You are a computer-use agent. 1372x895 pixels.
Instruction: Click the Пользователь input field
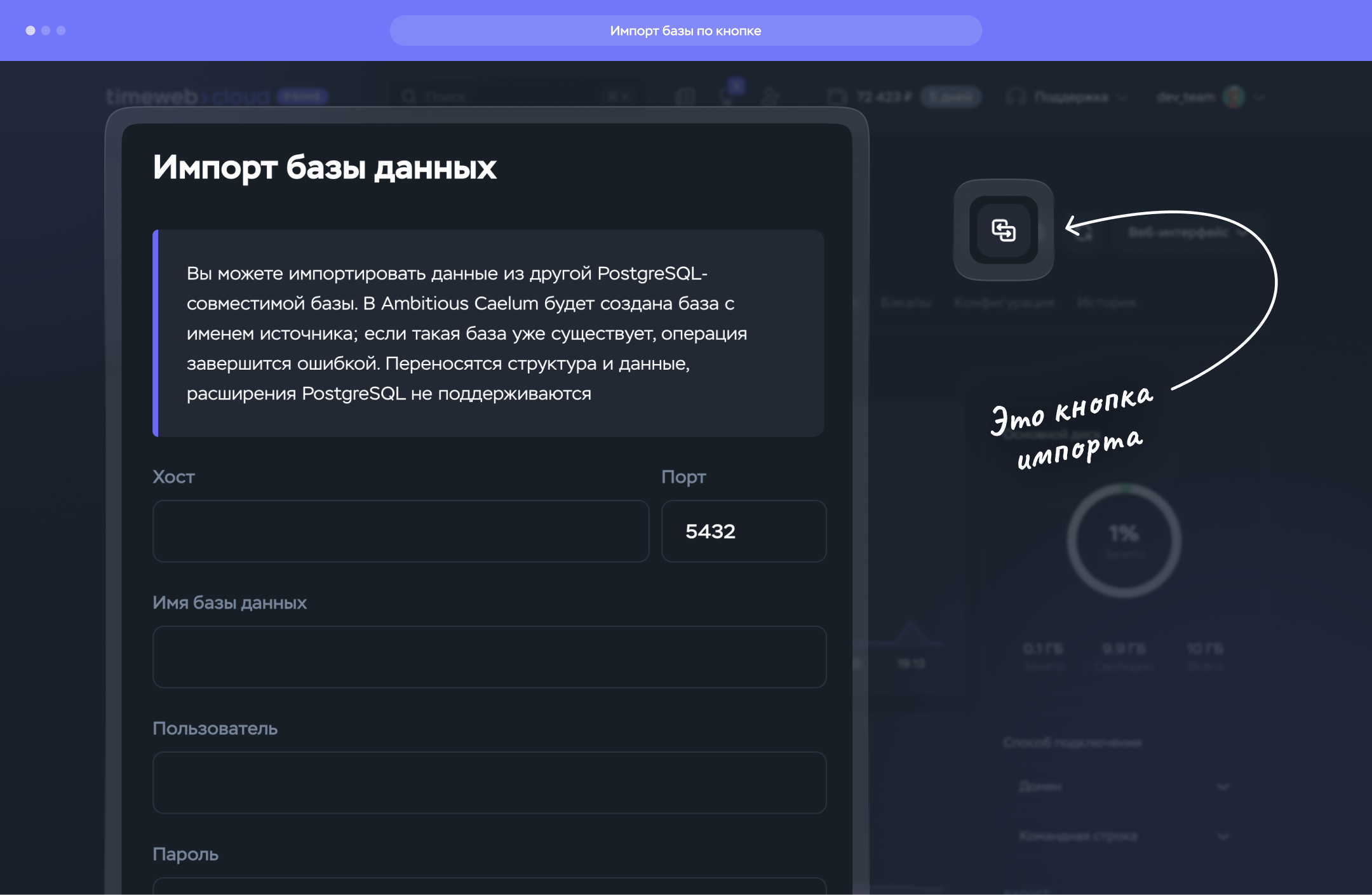pyautogui.click(x=489, y=783)
